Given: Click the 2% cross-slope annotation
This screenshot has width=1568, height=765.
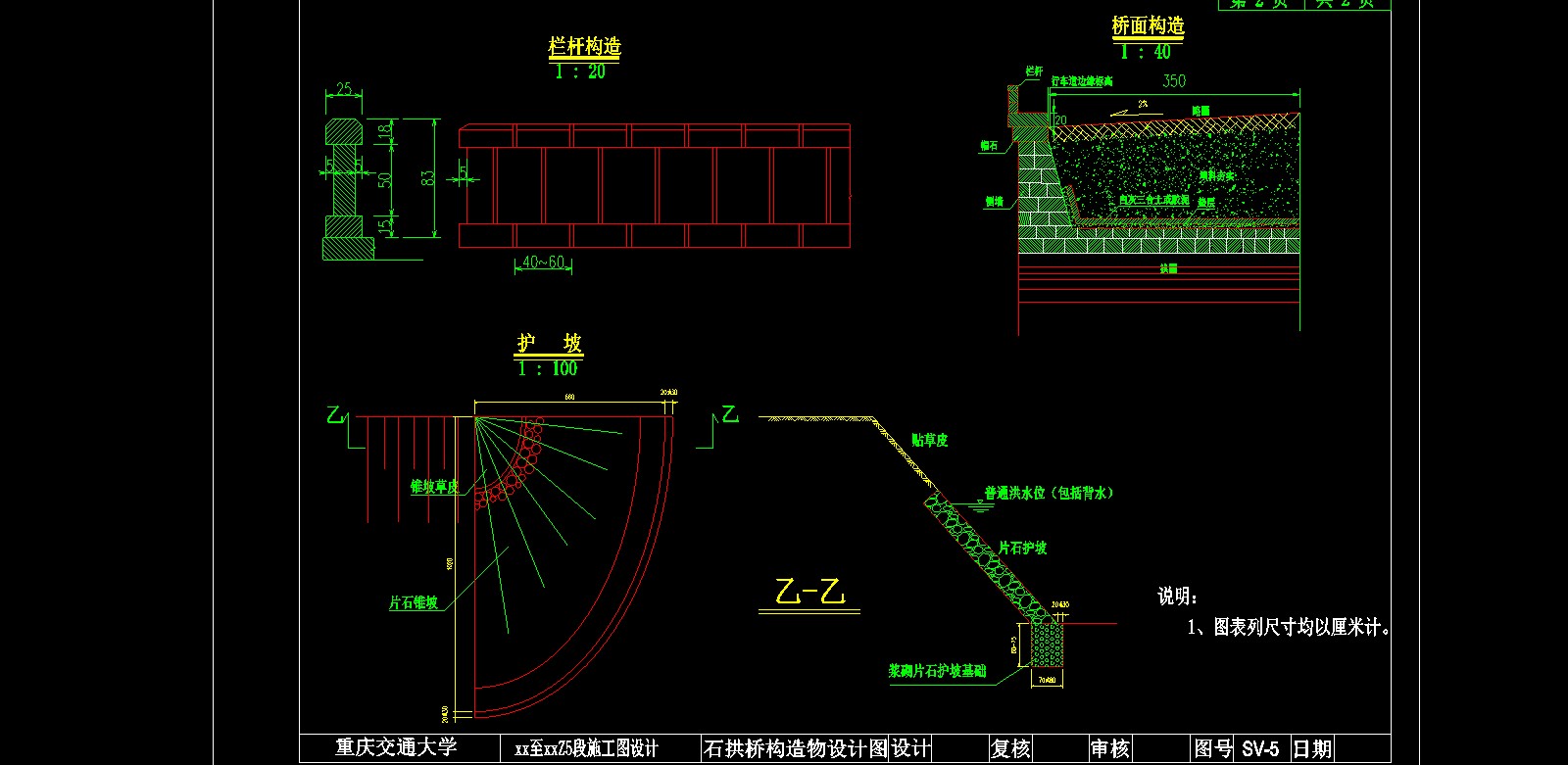Looking at the screenshot, I should pyautogui.click(x=1143, y=103).
